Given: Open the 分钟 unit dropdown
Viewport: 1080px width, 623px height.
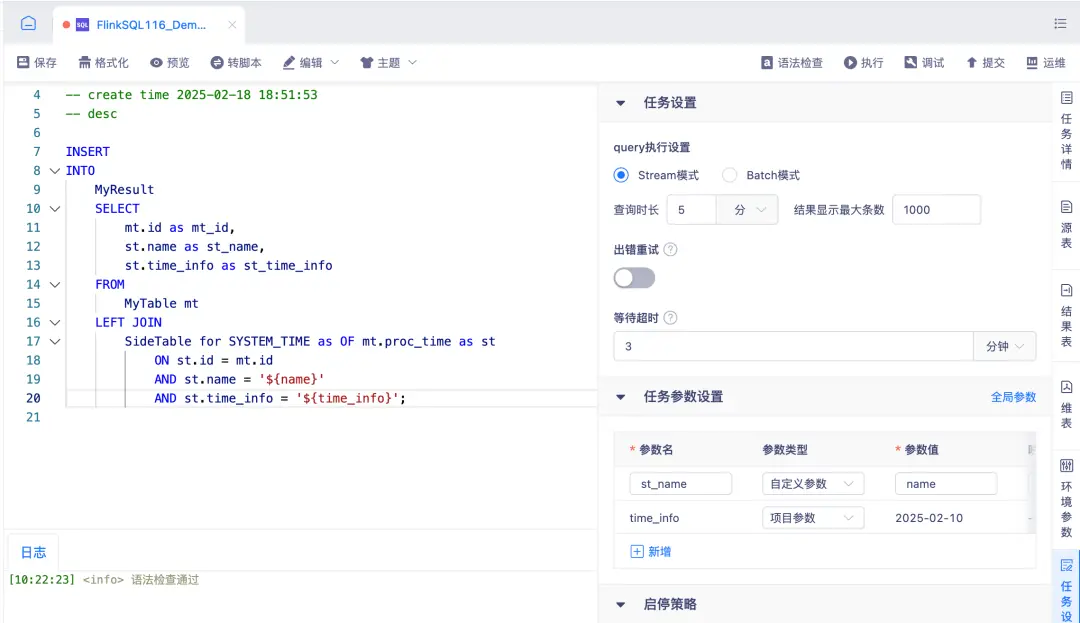Looking at the screenshot, I should pyautogui.click(x=1005, y=346).
